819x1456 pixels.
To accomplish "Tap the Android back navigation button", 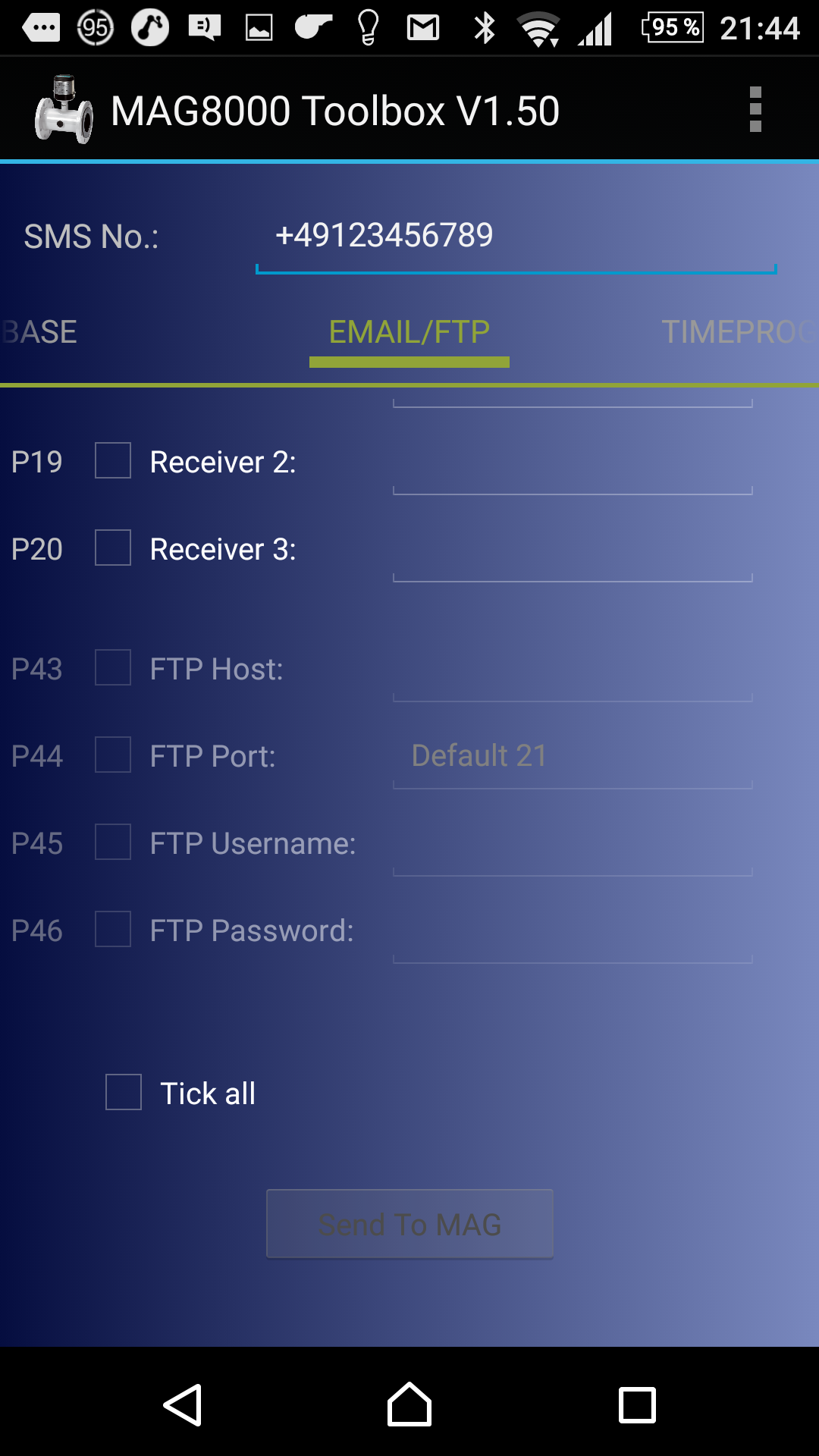I will 183,1404.
